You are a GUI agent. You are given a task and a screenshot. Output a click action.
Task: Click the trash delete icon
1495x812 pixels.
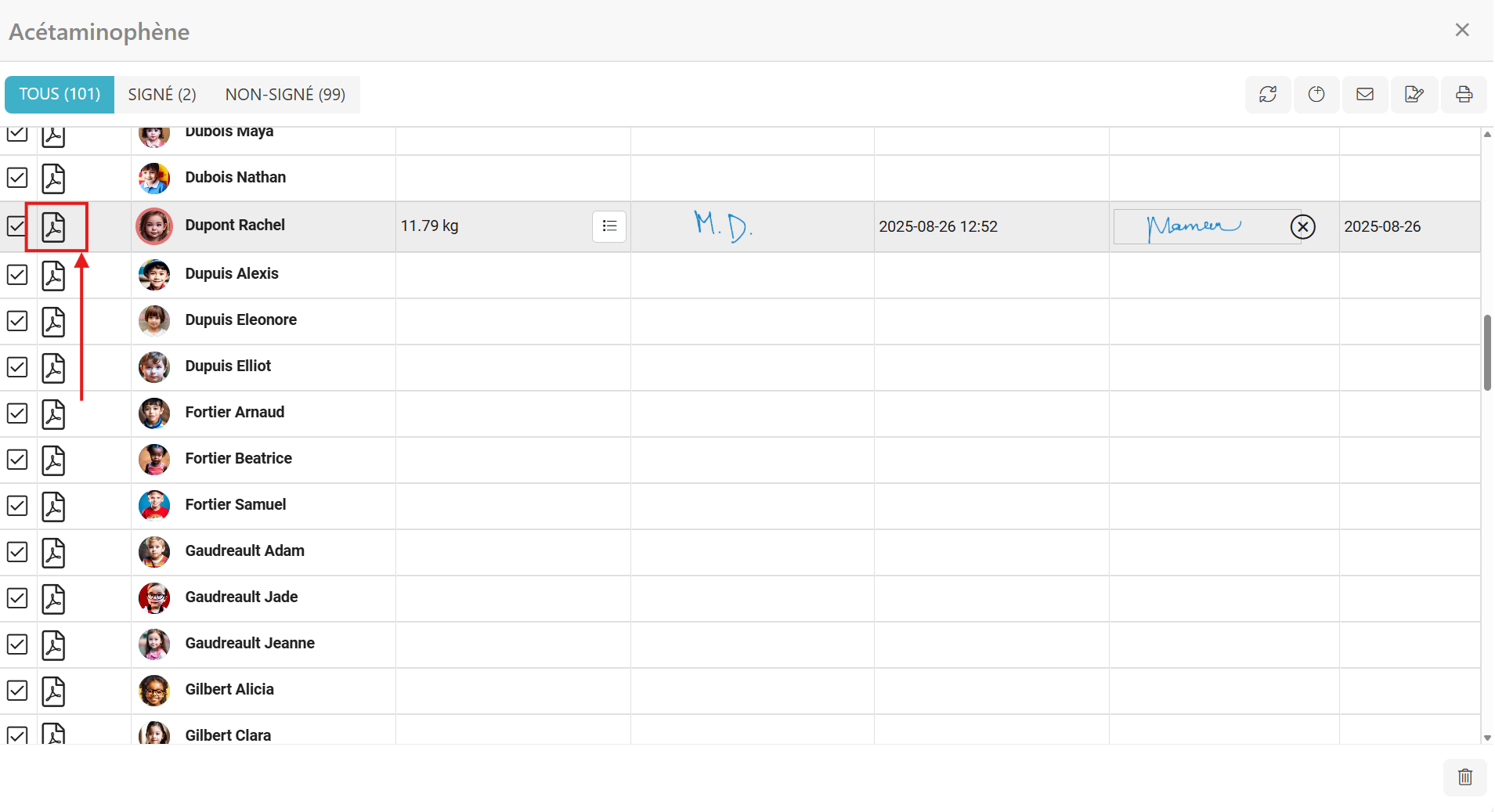coord(1464,777)
